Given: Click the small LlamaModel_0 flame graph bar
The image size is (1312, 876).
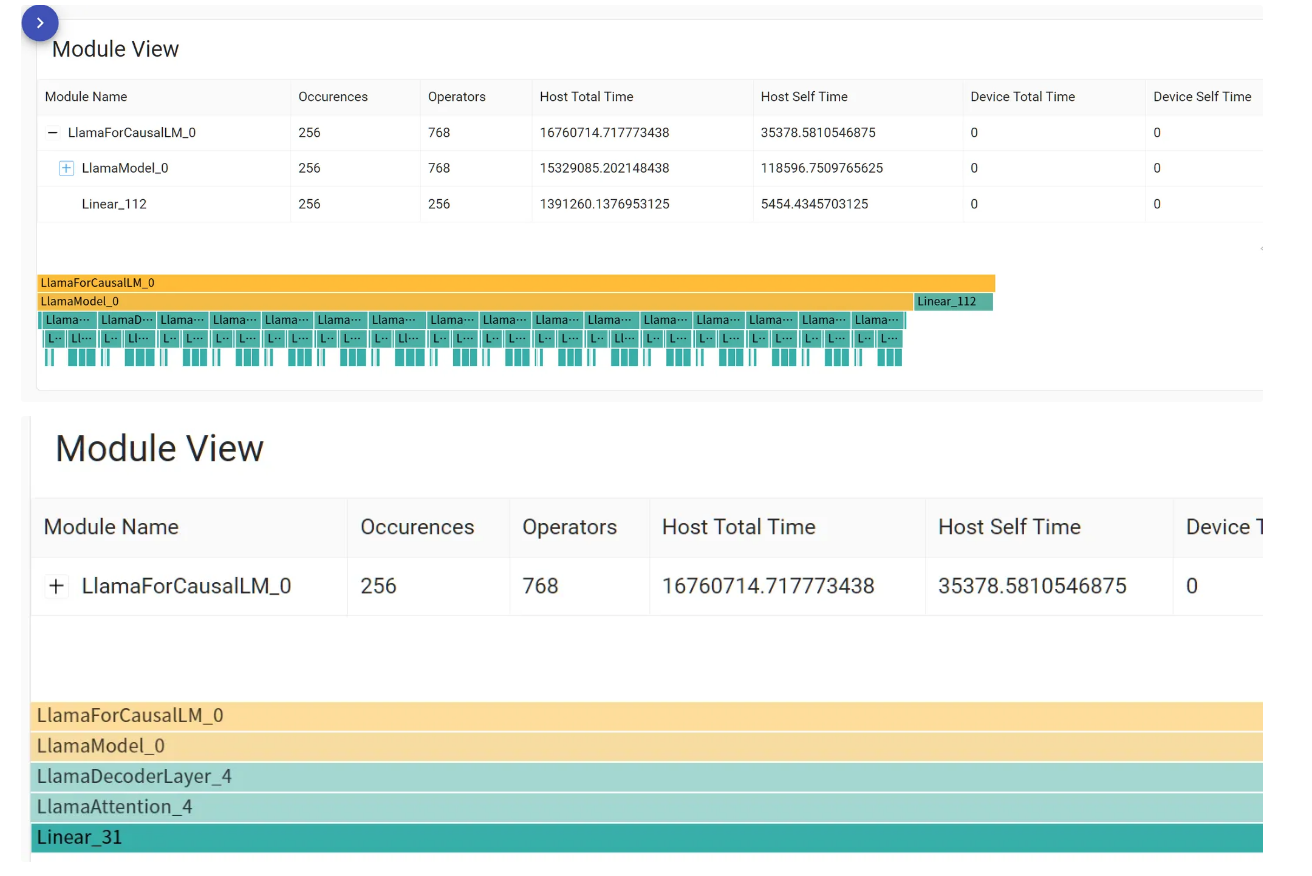Looking at the screenshot, I should click(475, 301).
